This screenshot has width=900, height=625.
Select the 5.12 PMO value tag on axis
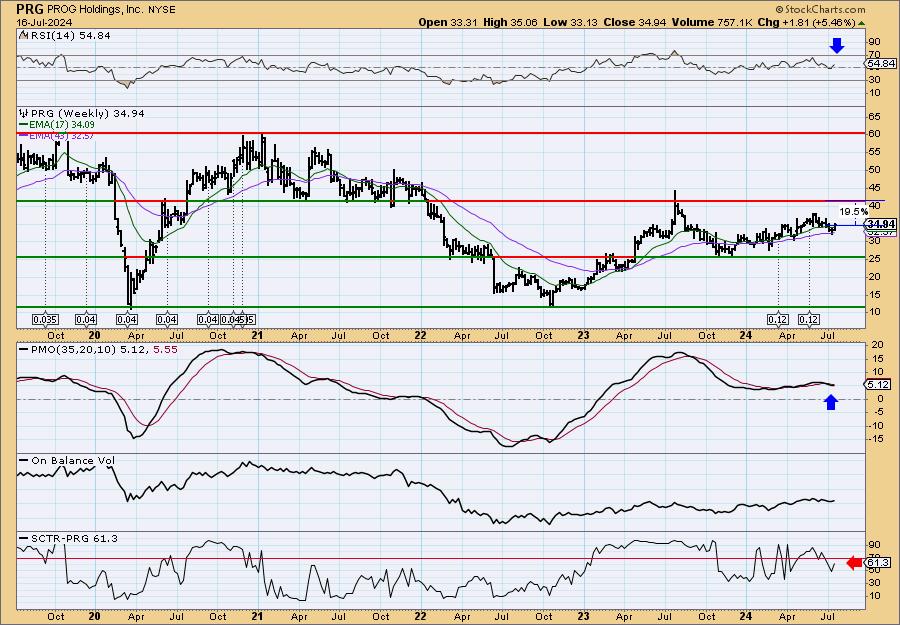coord(879,385)
